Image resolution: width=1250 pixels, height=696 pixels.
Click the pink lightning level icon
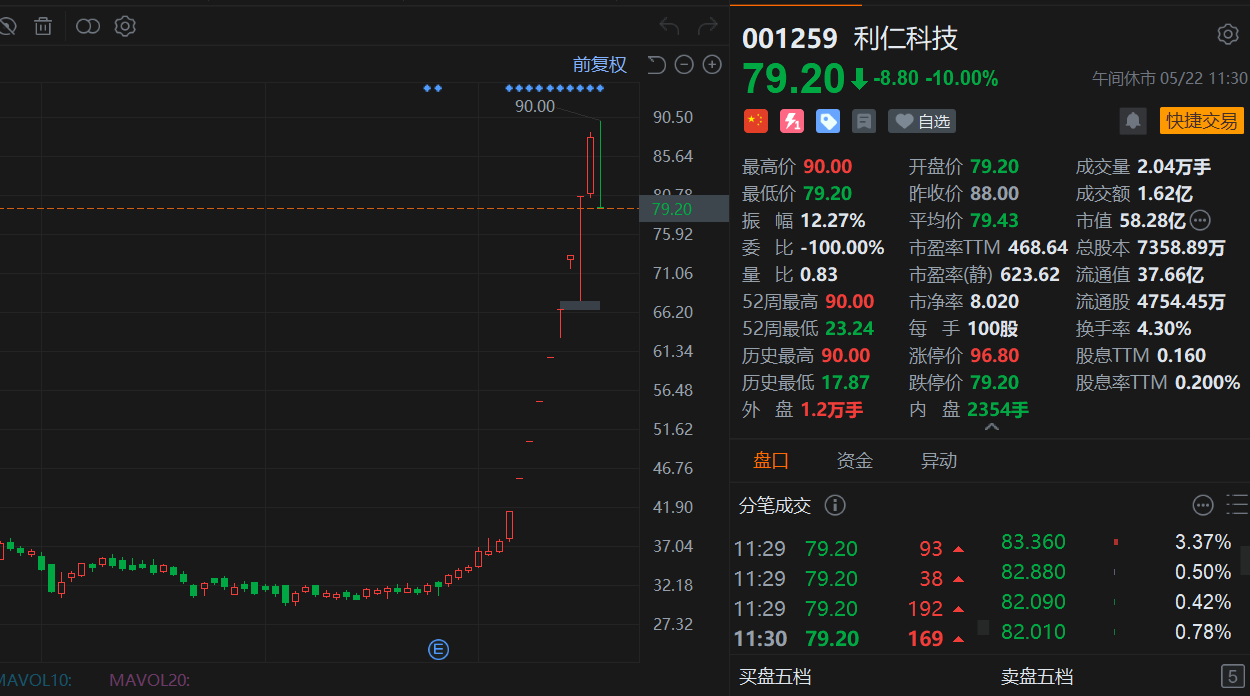(792, 121)
